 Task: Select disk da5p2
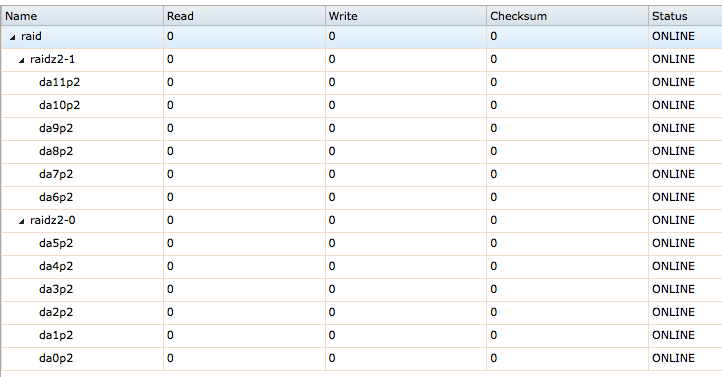pos(361,244)
